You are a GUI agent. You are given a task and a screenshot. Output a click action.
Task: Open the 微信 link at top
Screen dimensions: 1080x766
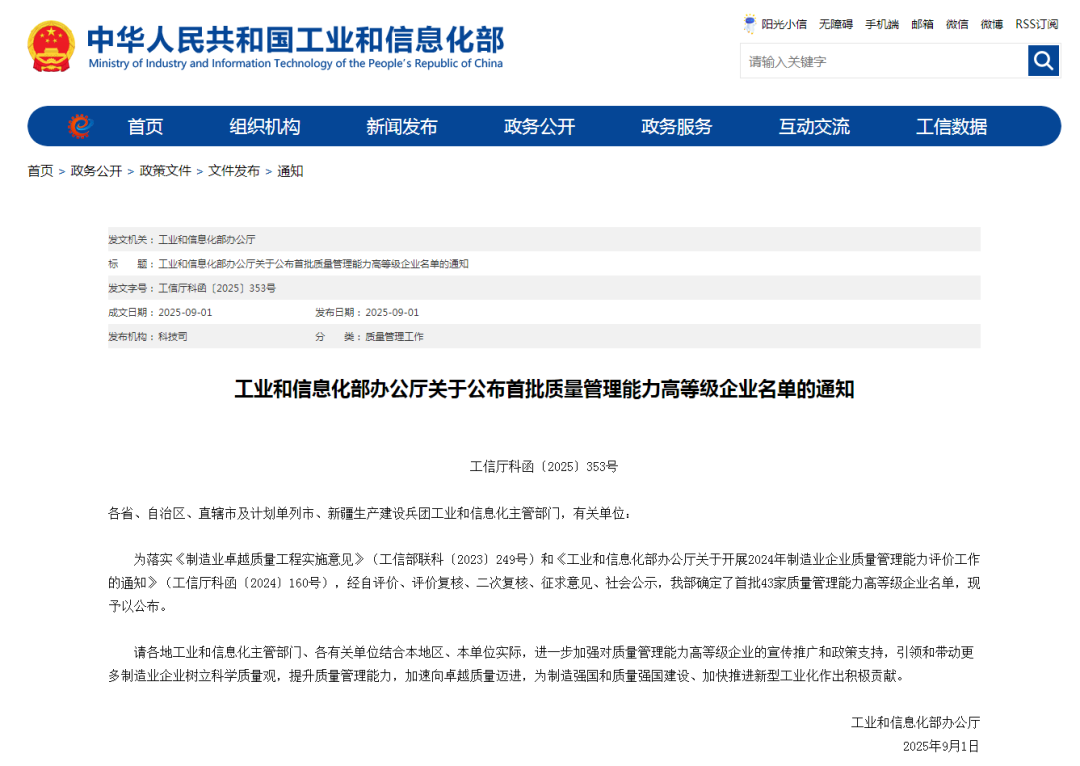[957, 24]
